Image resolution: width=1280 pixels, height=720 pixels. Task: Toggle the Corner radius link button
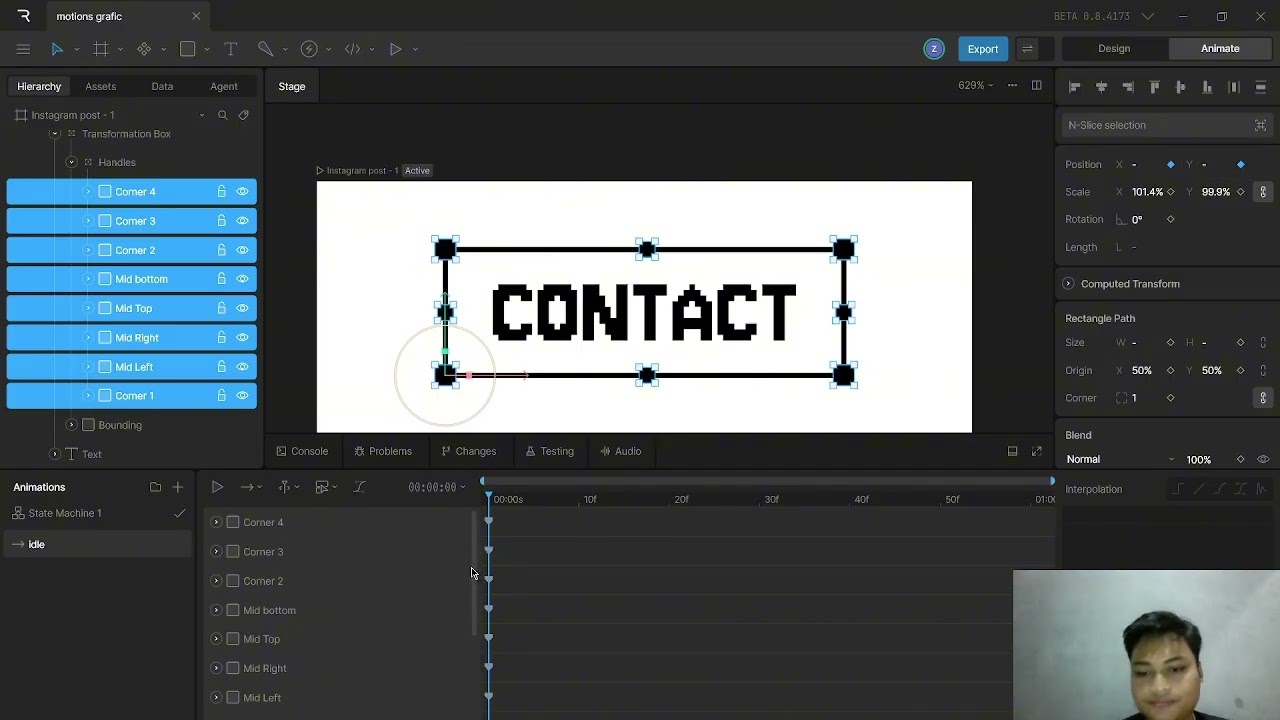[x=1263, y=398]
